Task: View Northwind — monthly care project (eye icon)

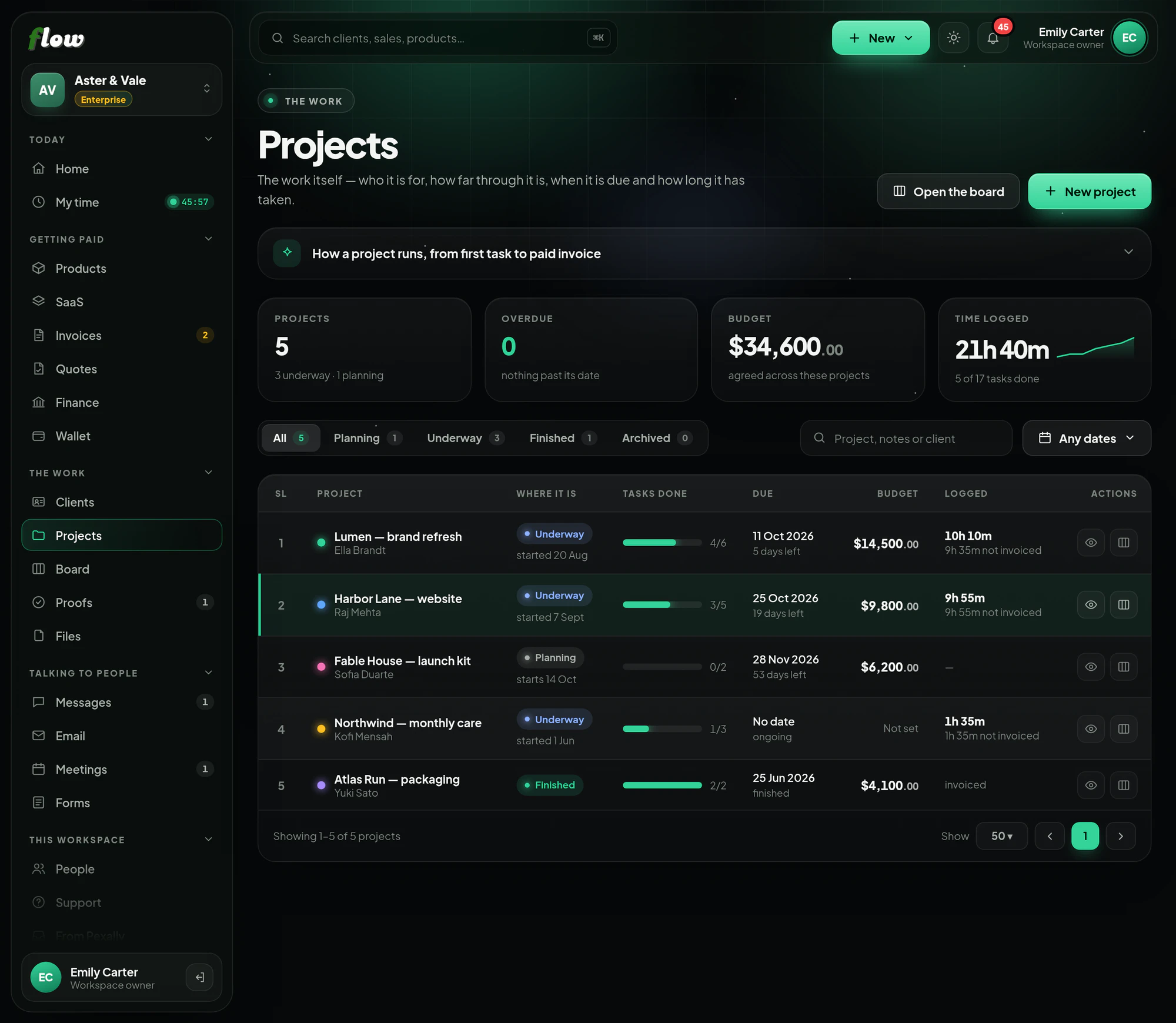Action: (x=1091, y=729)
